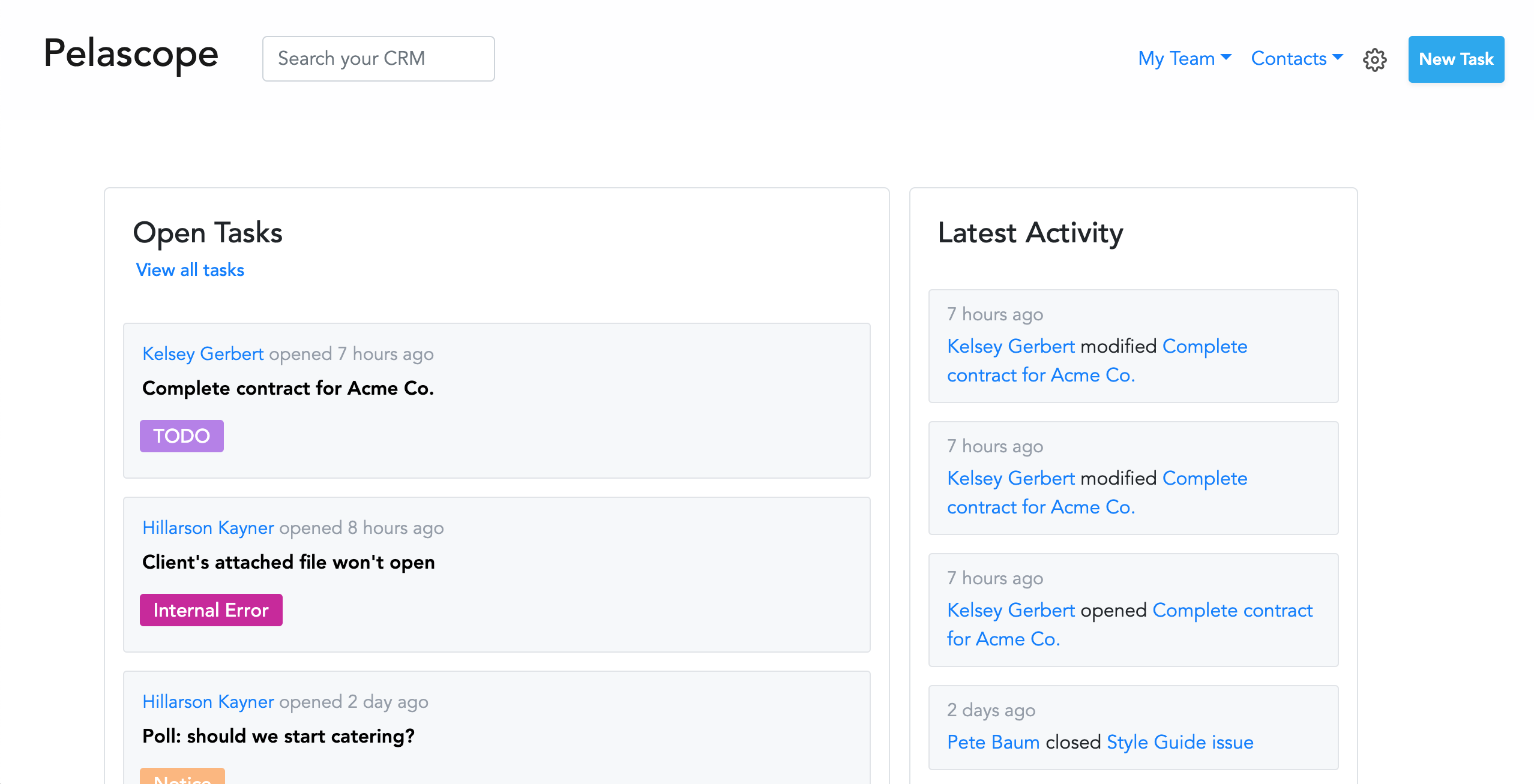Open Hillarson Kayner profile on file task

point(208,528)
